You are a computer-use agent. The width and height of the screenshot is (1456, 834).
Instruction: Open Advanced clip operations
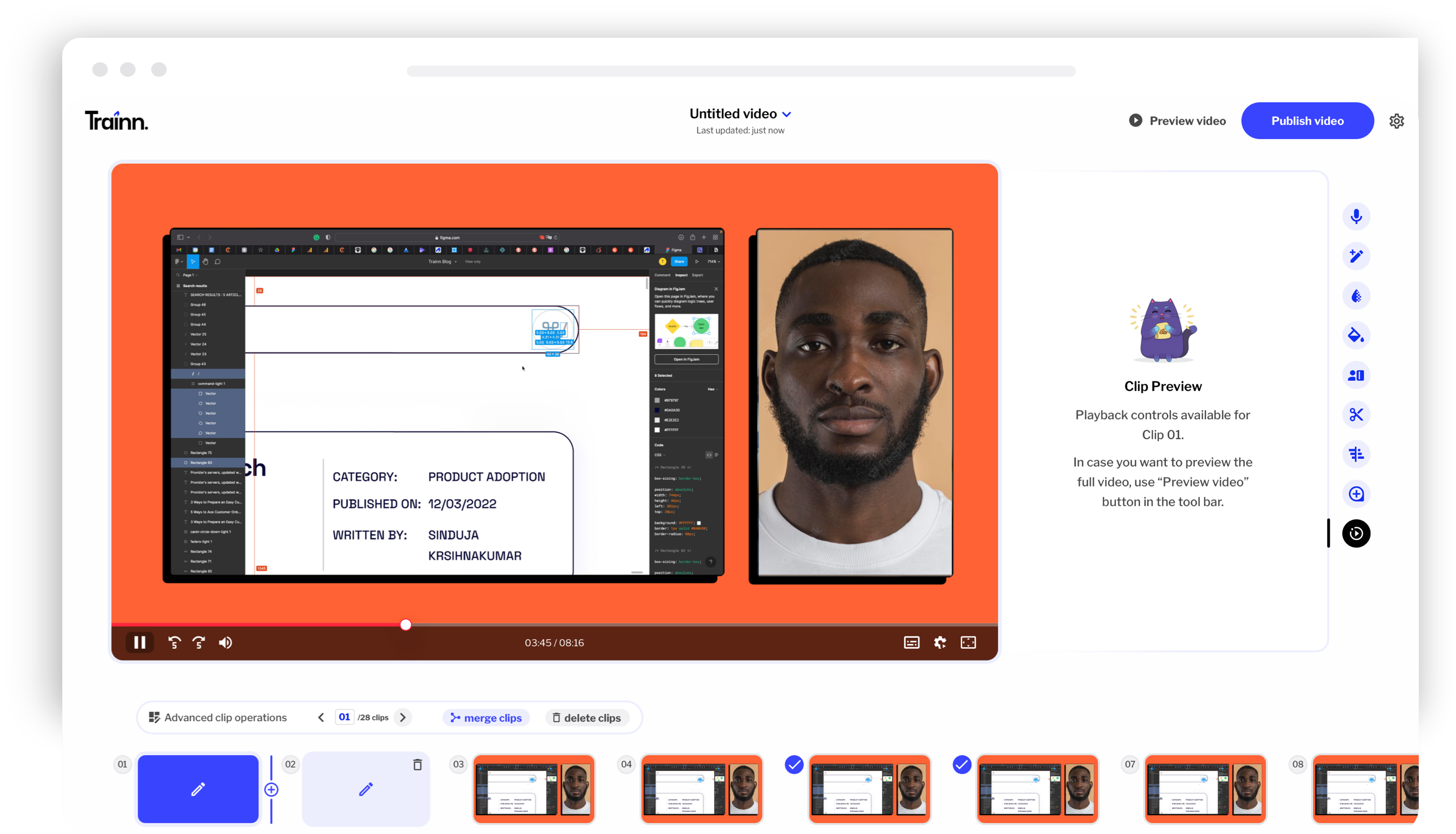tap(218, 717)
